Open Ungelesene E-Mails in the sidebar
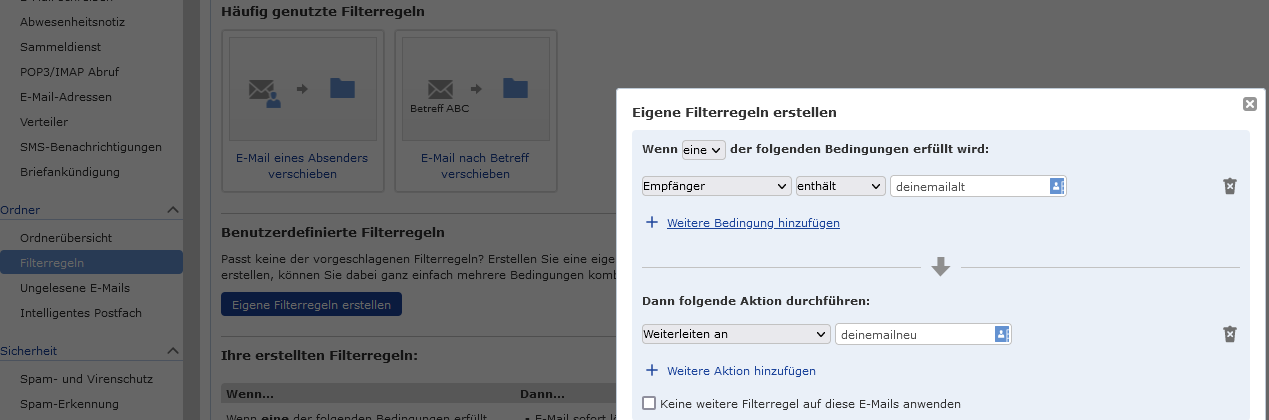This screenshot has width=1269, height=420. pyautogui.click(x=75, y=288)
